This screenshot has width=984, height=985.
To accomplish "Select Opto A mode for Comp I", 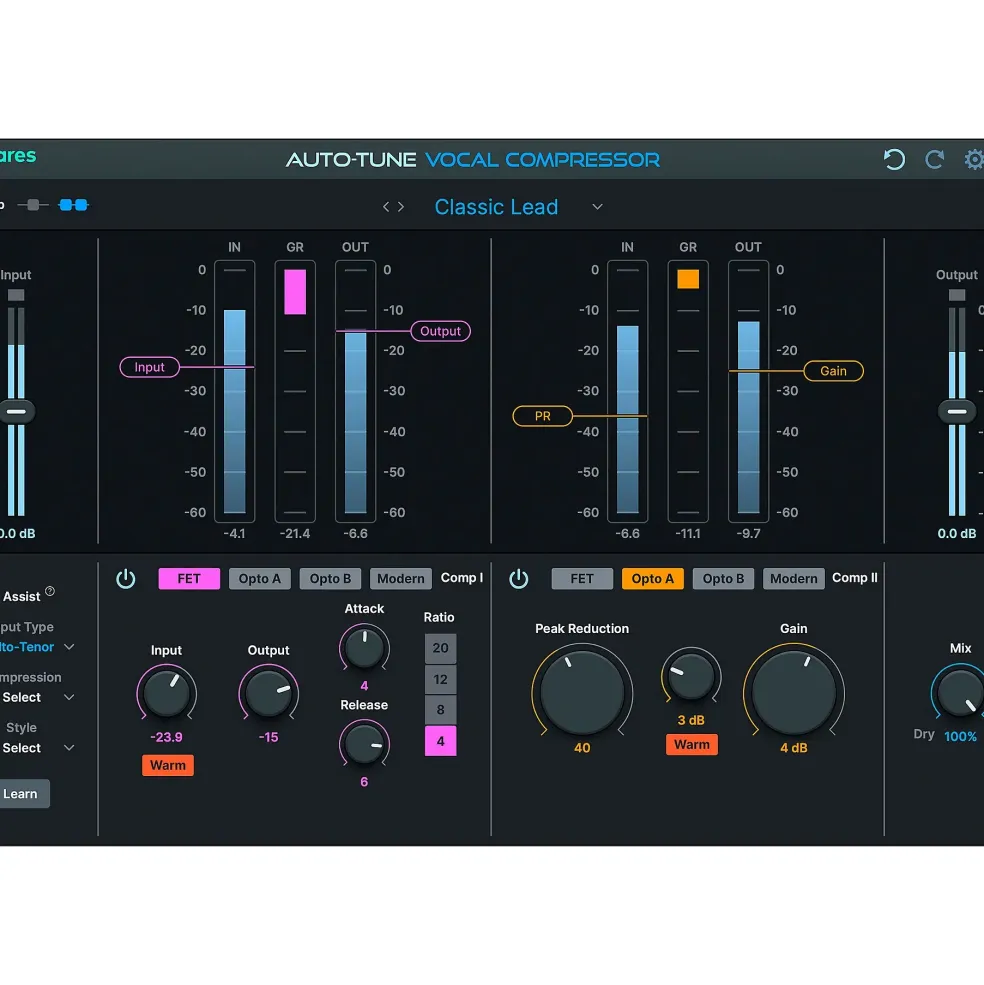I will click(260, 579).
